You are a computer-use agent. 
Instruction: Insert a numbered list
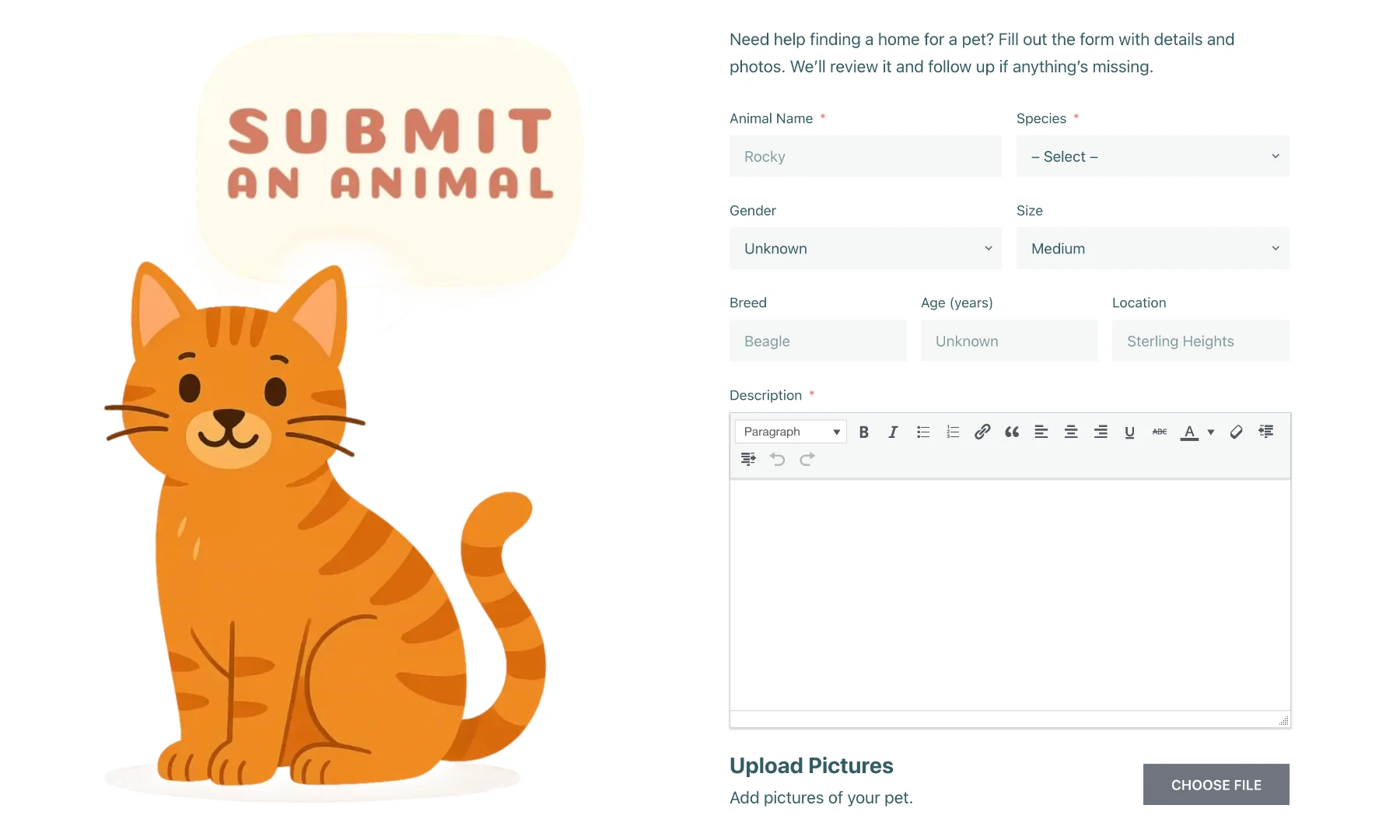point(952,432)
